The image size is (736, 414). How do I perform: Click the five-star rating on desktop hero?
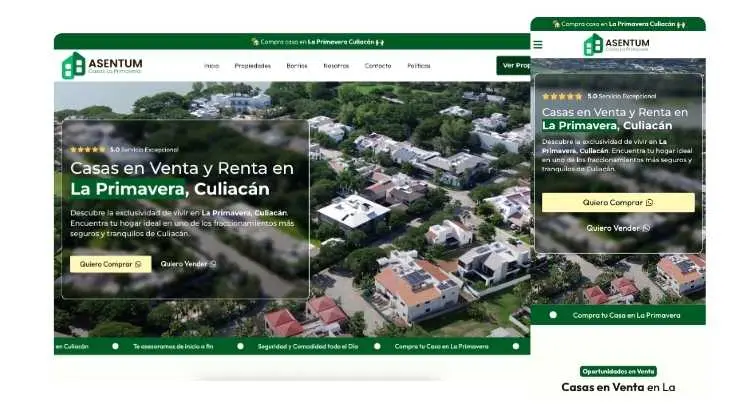tap(88, 149)
